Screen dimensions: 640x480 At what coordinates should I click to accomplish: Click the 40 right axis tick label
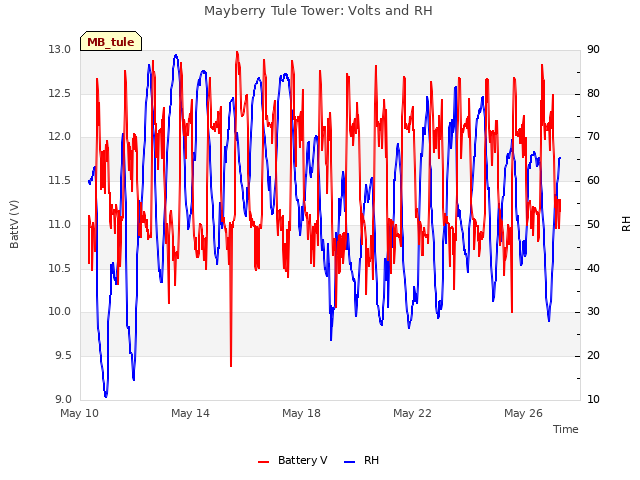593,268
